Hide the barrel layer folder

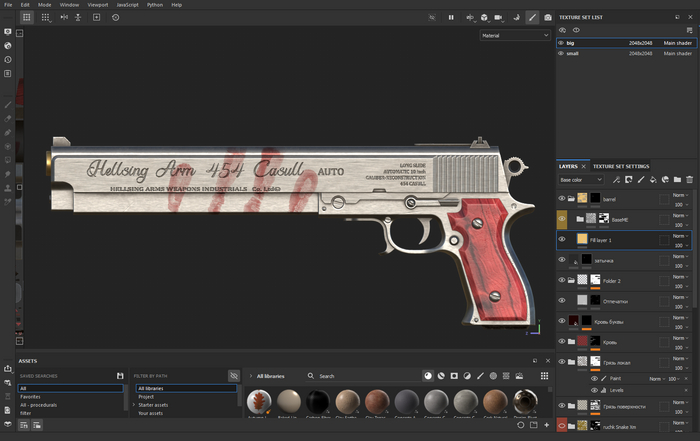562,199
